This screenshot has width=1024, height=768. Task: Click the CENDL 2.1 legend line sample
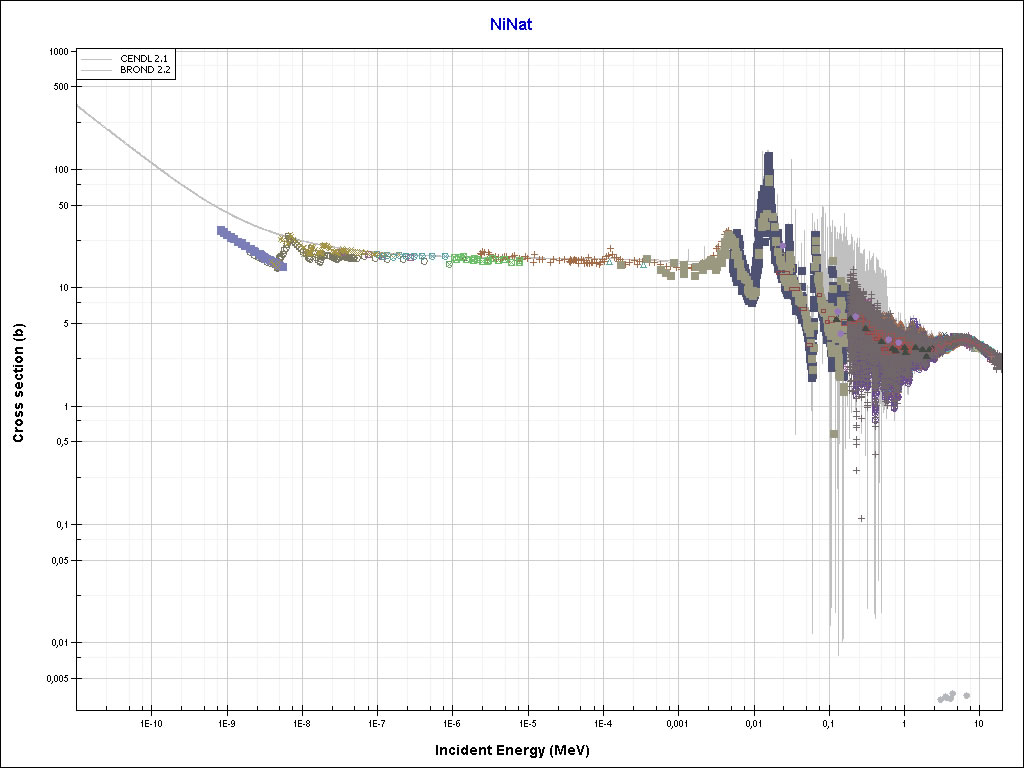[x=98, y=60]
